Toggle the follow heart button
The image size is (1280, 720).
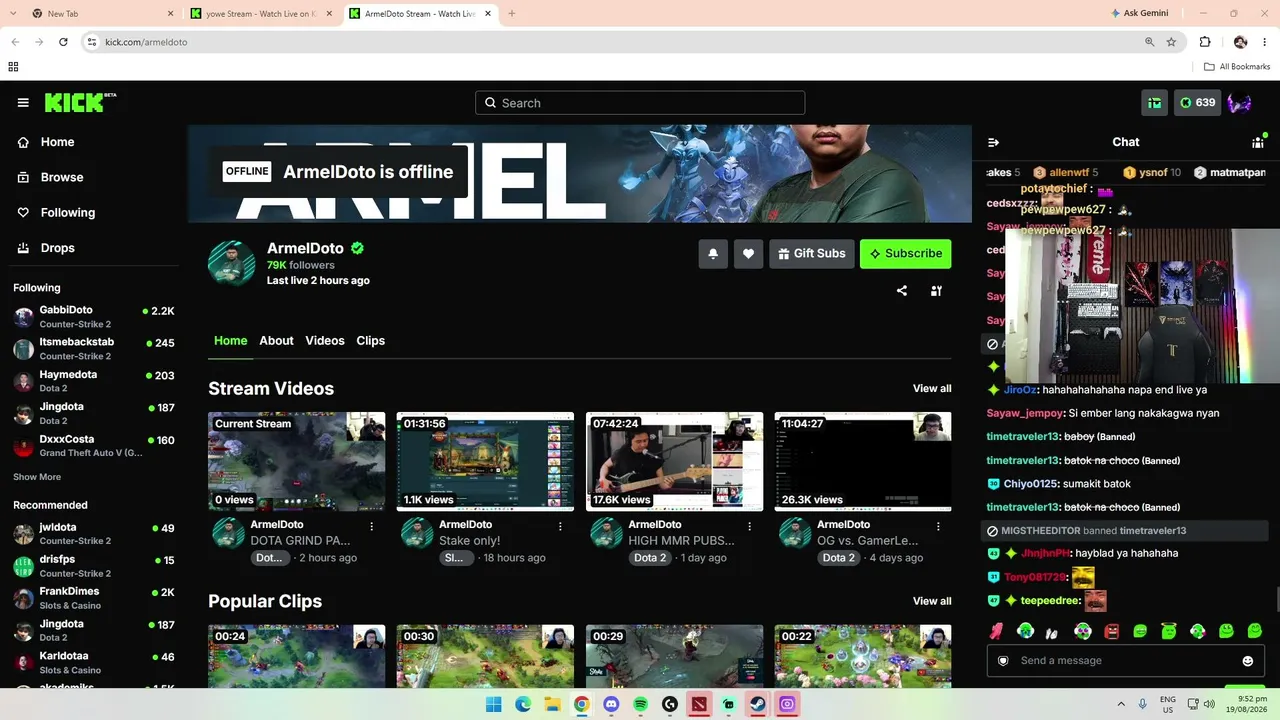click(748, 254)
